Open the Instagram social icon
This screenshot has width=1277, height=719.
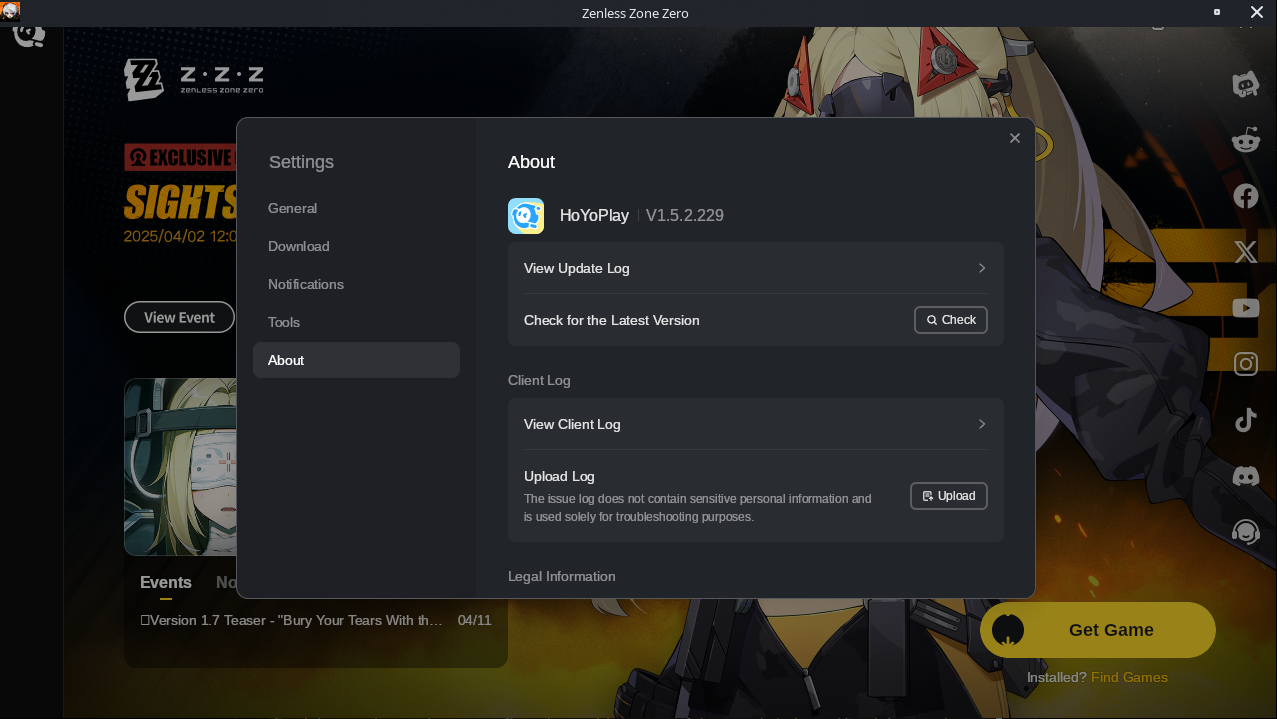[x=1245, y=364]
